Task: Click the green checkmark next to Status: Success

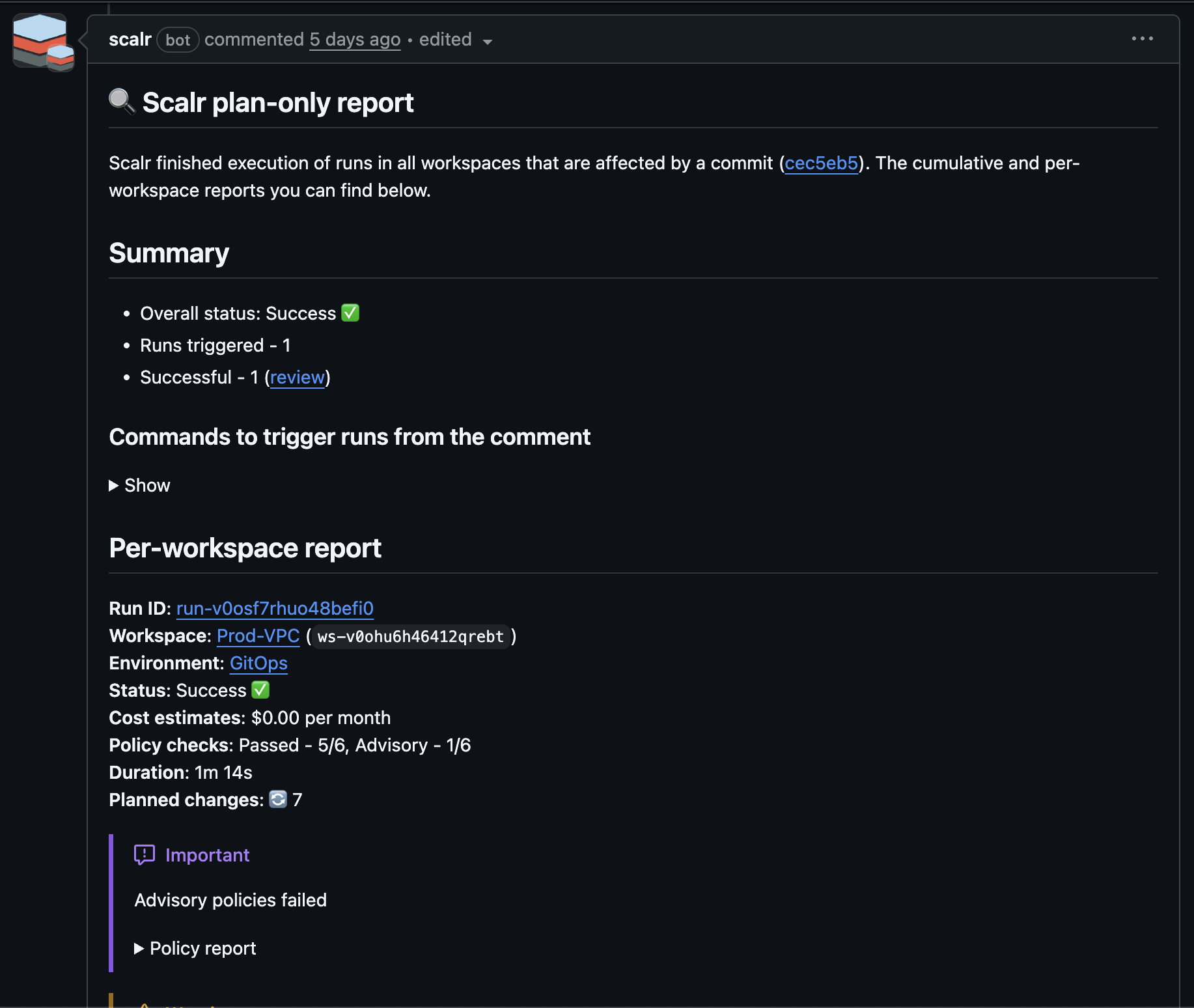Action: [x=260, y=690]
